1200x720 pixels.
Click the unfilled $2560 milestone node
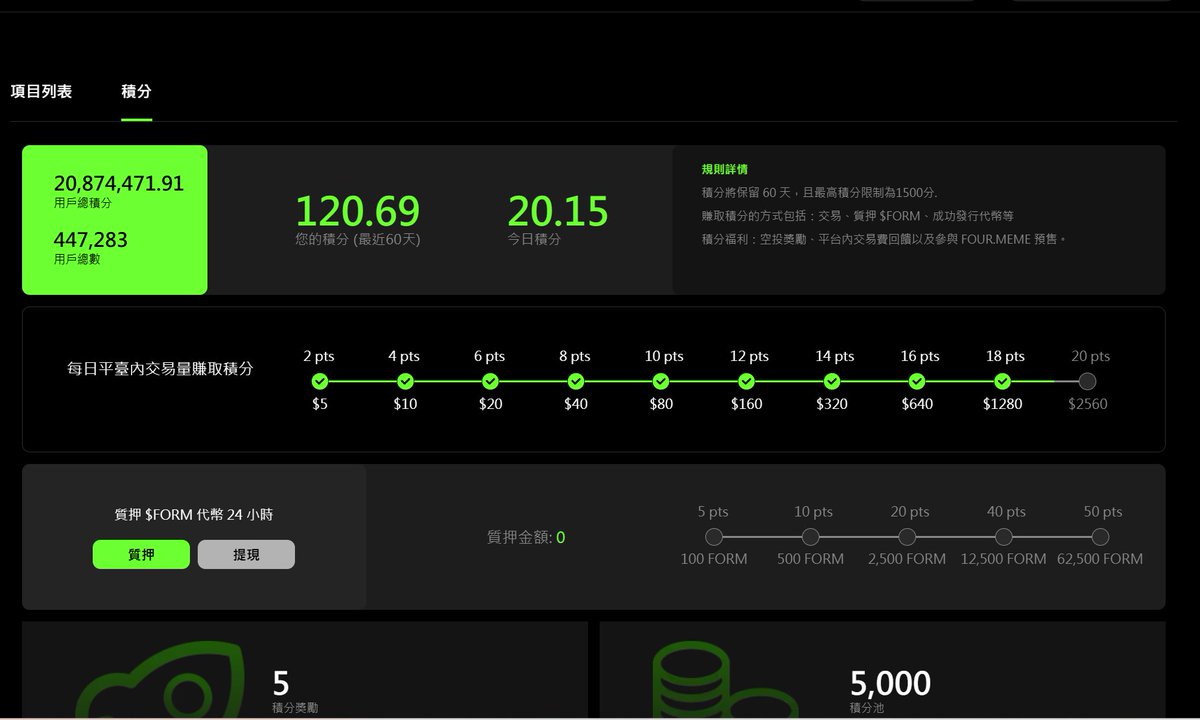[x=1087, y=381]
